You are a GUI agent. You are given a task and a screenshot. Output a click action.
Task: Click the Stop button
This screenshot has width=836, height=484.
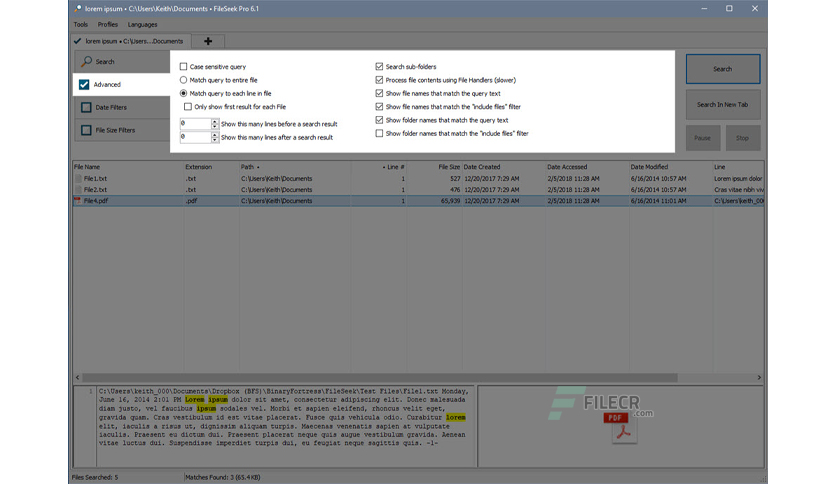coord(742,138)
